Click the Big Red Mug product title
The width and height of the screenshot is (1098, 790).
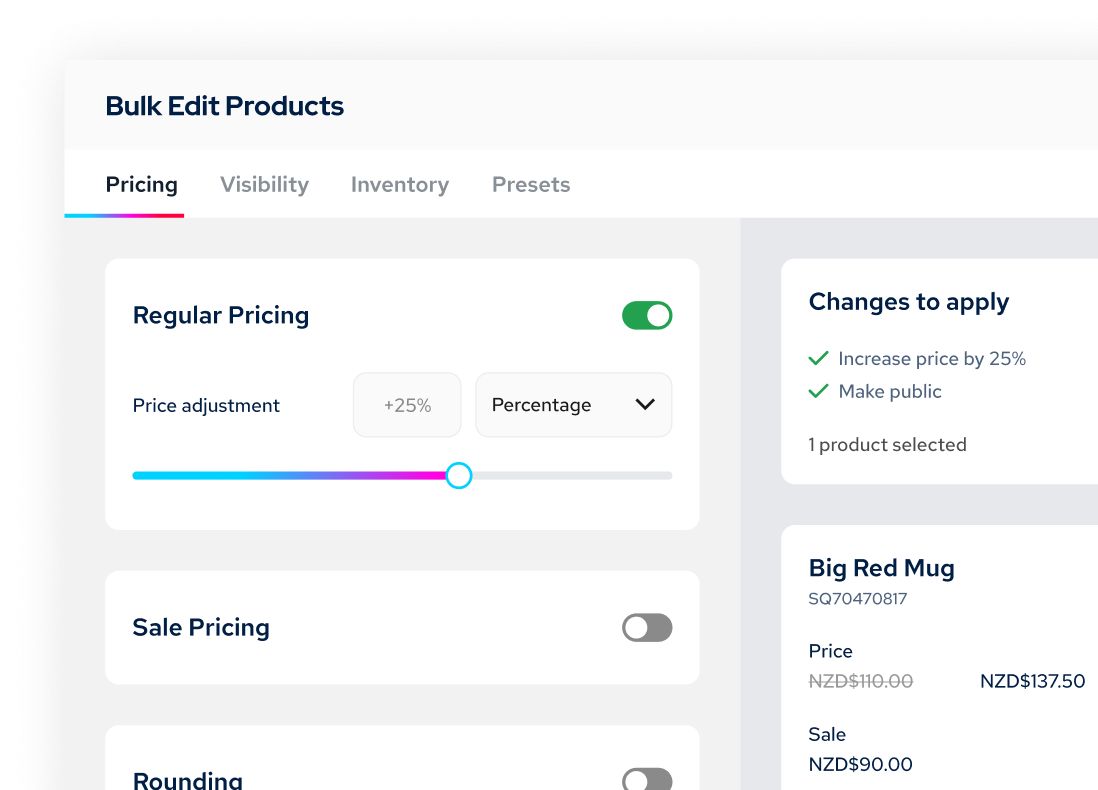pos(881,568)
